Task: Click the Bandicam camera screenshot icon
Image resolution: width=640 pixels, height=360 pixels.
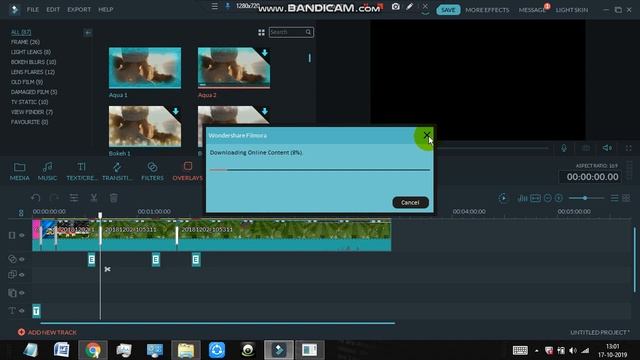Action: [x=396, y=7]
